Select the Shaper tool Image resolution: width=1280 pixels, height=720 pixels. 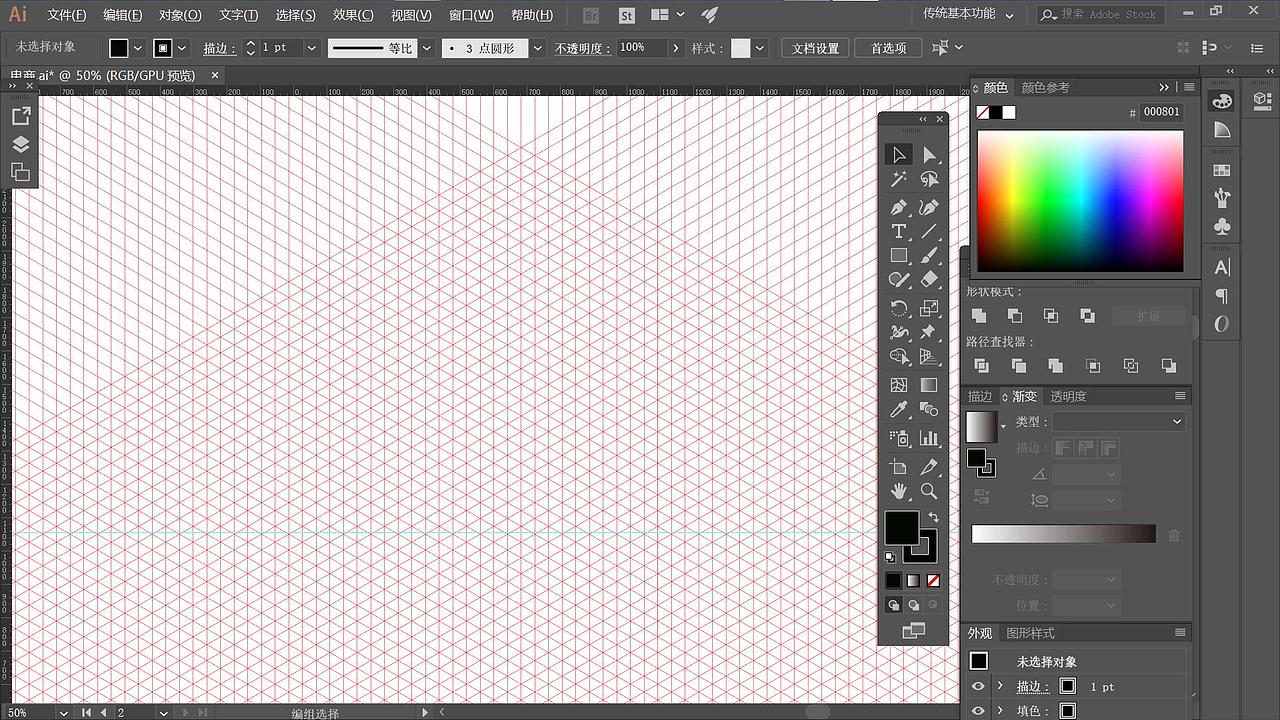[x=898, y=281]
